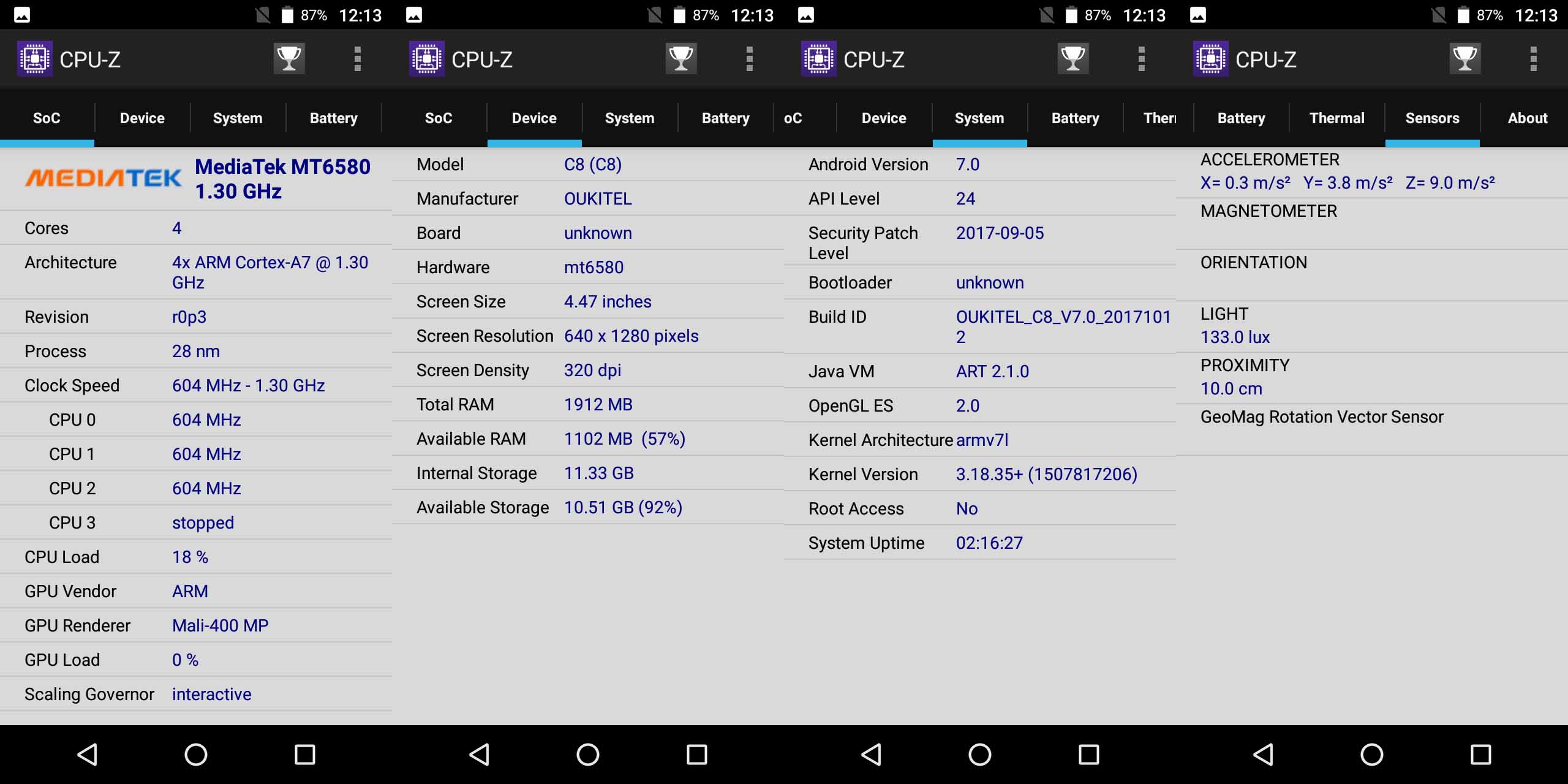
Task: Switch to the Device tab from the SoC screen
Action: click(x=142, y=118)
